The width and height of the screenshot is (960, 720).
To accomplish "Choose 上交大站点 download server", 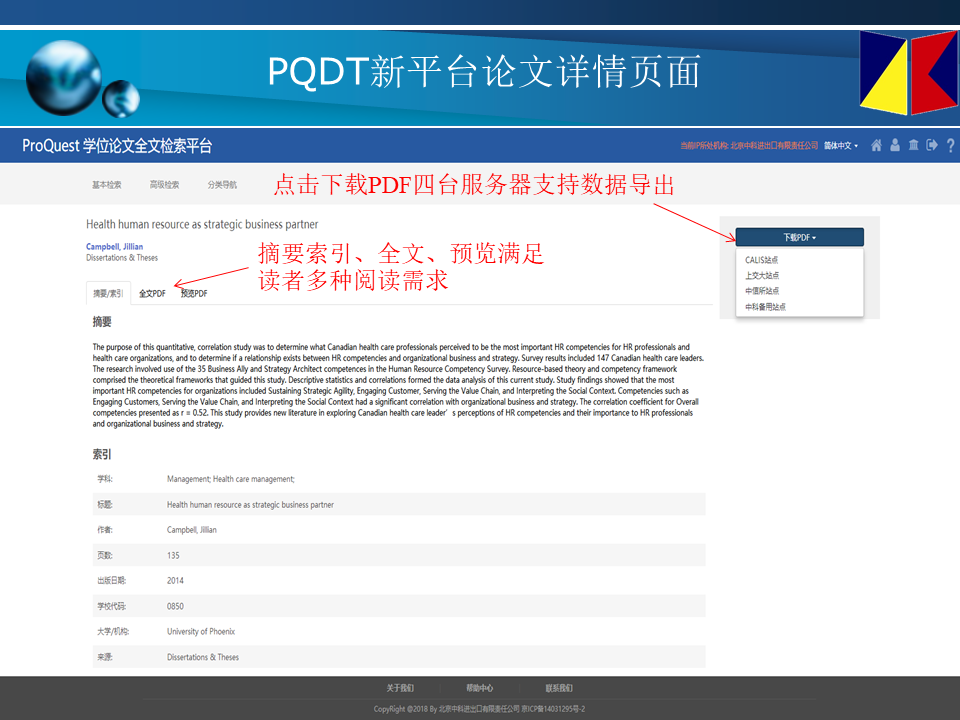I will click(x=762, y=275).
